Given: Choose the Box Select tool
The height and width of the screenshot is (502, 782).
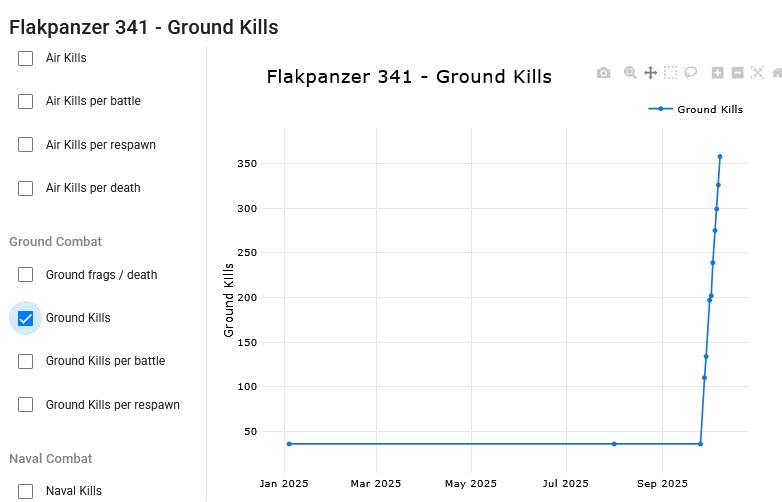Looking at the screenshot, I should pyautogui.click(x=670, y=73).
